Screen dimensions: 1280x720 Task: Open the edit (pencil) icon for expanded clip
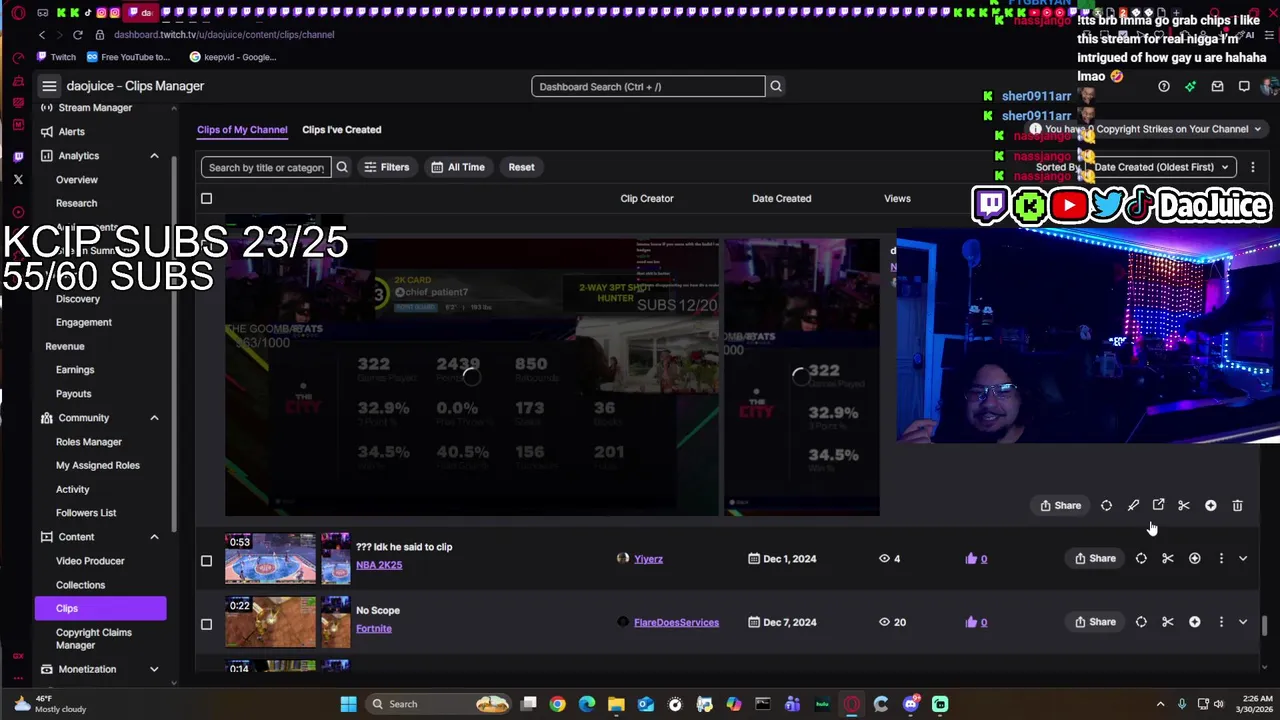[x=1133, y=506]
